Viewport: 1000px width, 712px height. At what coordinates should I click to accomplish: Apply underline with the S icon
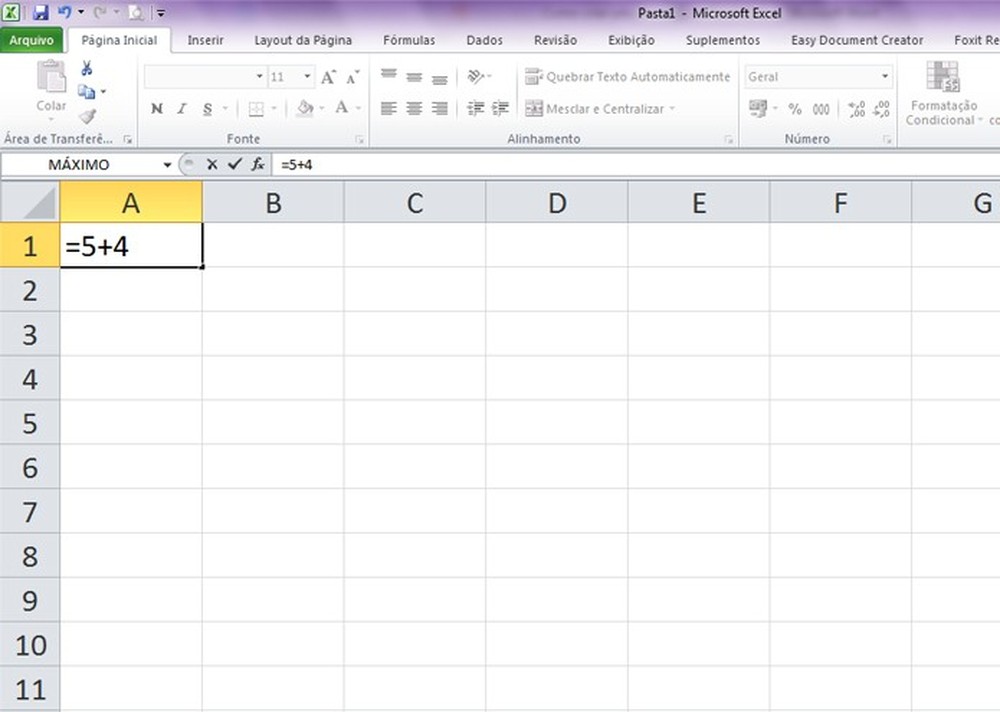(207, 109)
